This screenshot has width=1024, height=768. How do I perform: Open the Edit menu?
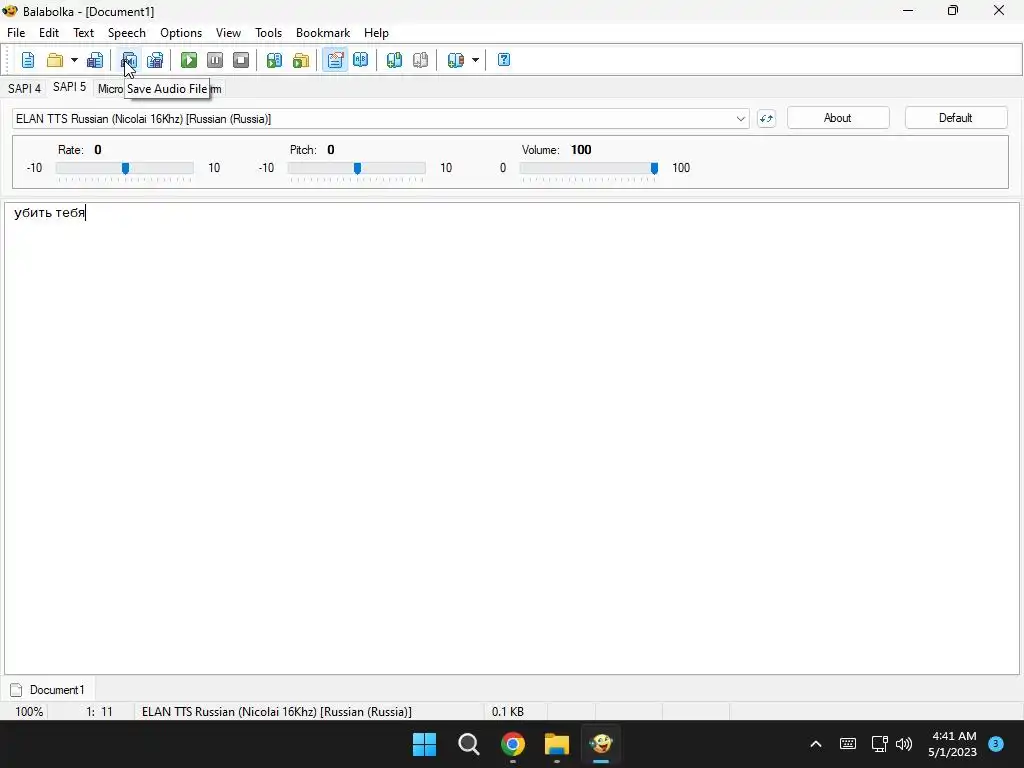pos(49,33)
